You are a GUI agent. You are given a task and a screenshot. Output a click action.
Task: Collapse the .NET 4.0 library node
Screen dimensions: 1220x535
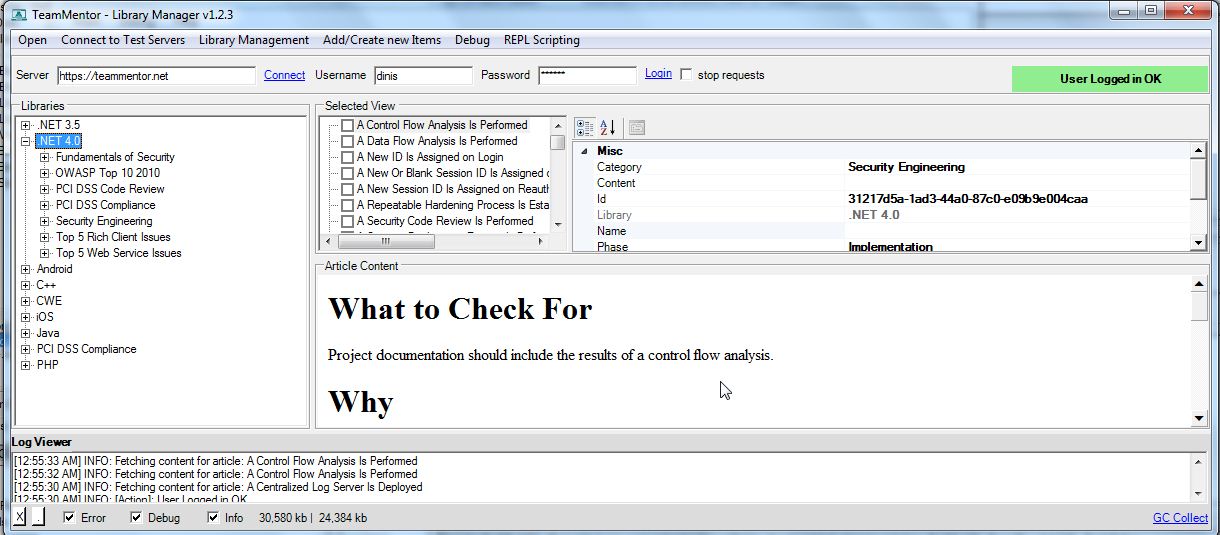pyautogui.click(x=26, y=141)
